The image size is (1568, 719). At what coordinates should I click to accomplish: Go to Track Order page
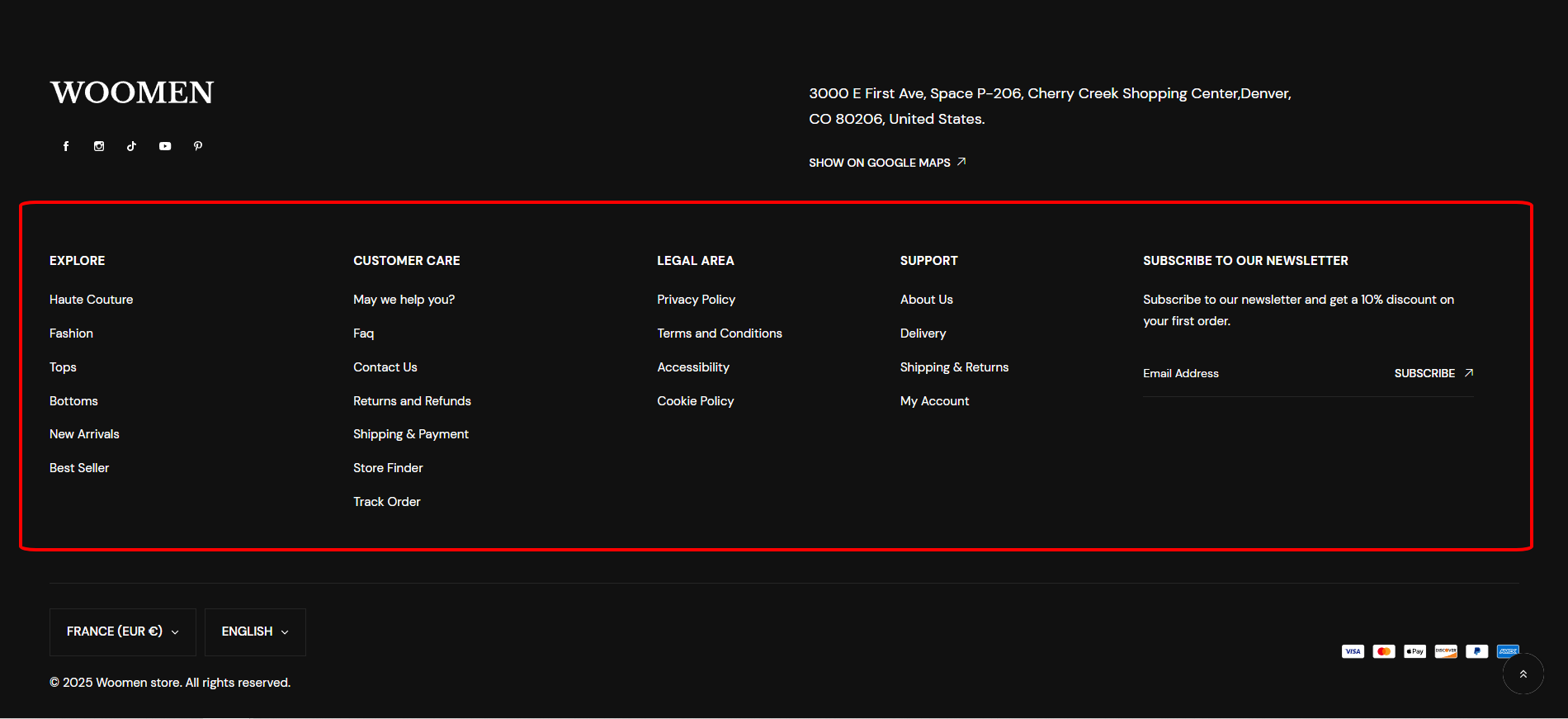(386, 502)
